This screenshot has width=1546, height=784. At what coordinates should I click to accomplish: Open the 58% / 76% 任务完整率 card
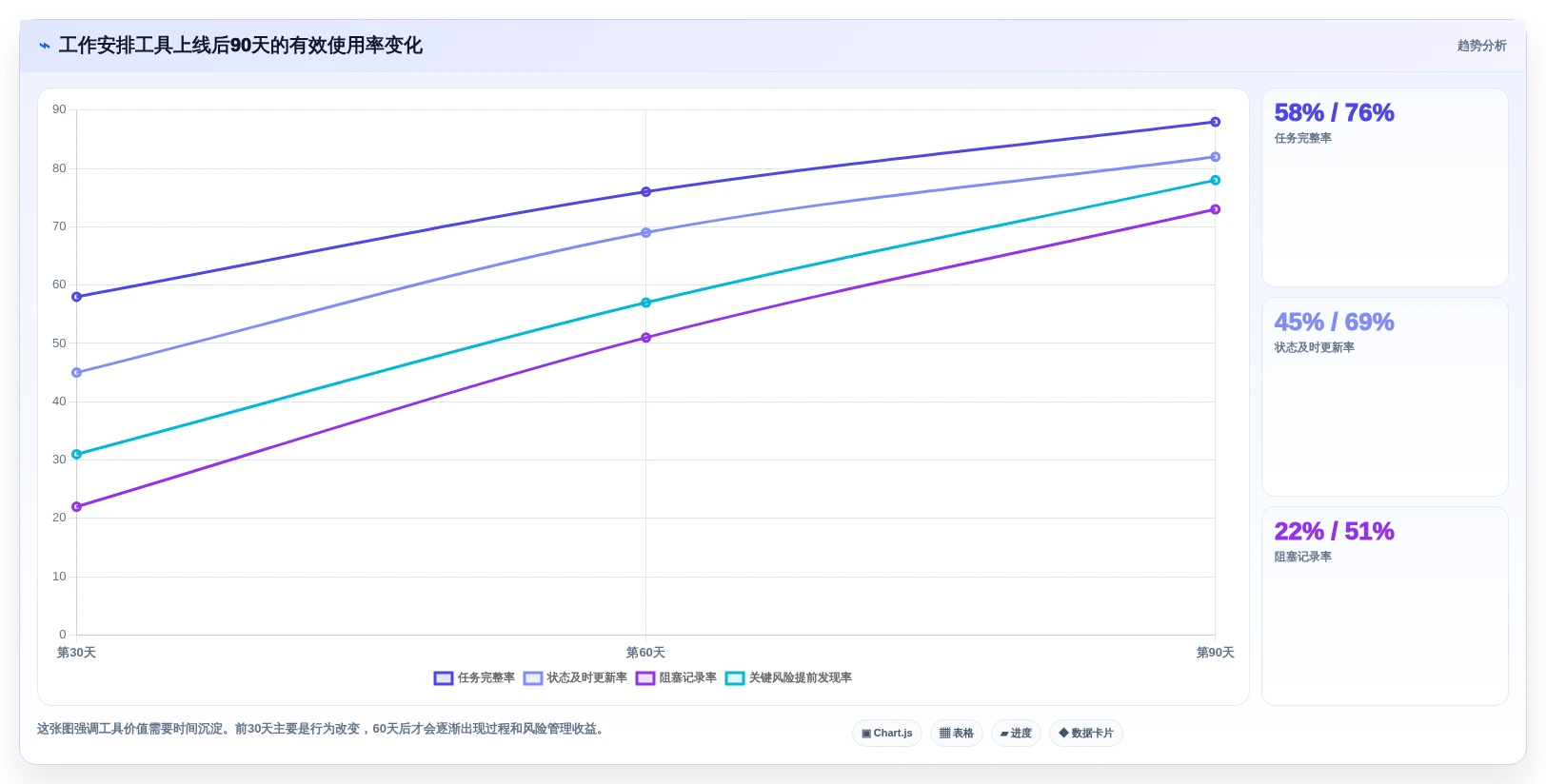tap(1385, 187)
